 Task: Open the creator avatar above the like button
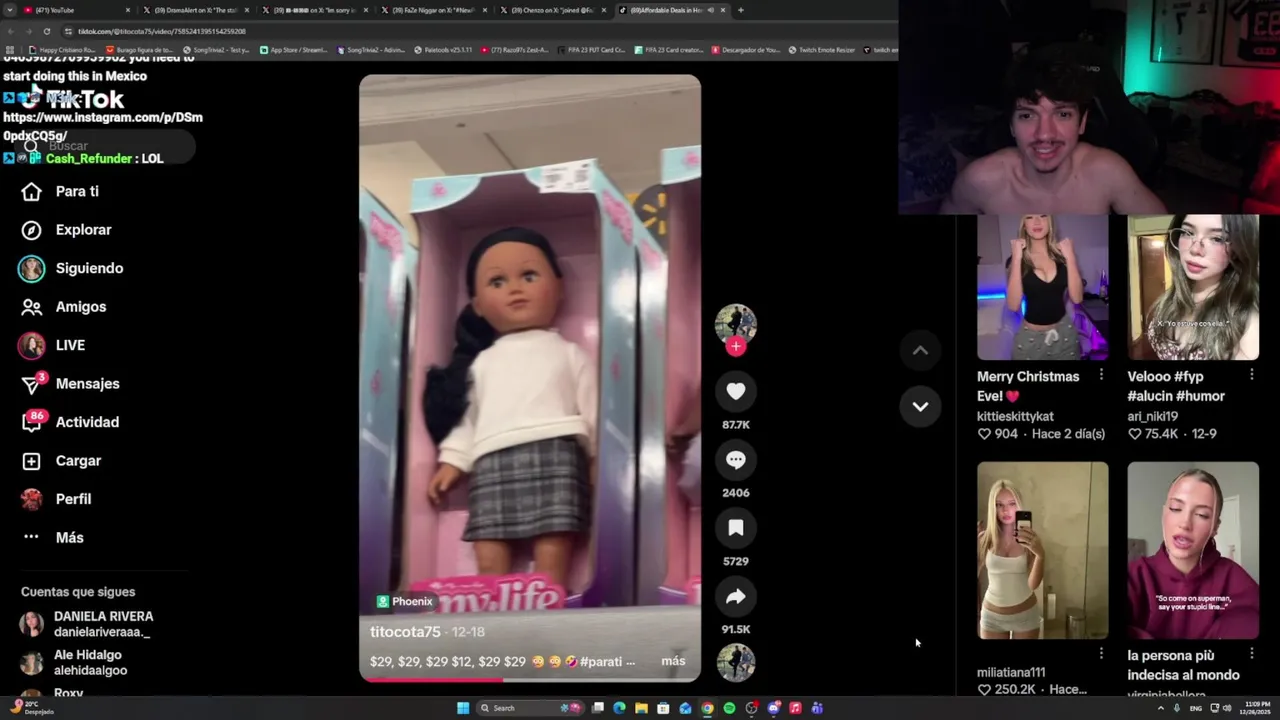click(736, 323)
